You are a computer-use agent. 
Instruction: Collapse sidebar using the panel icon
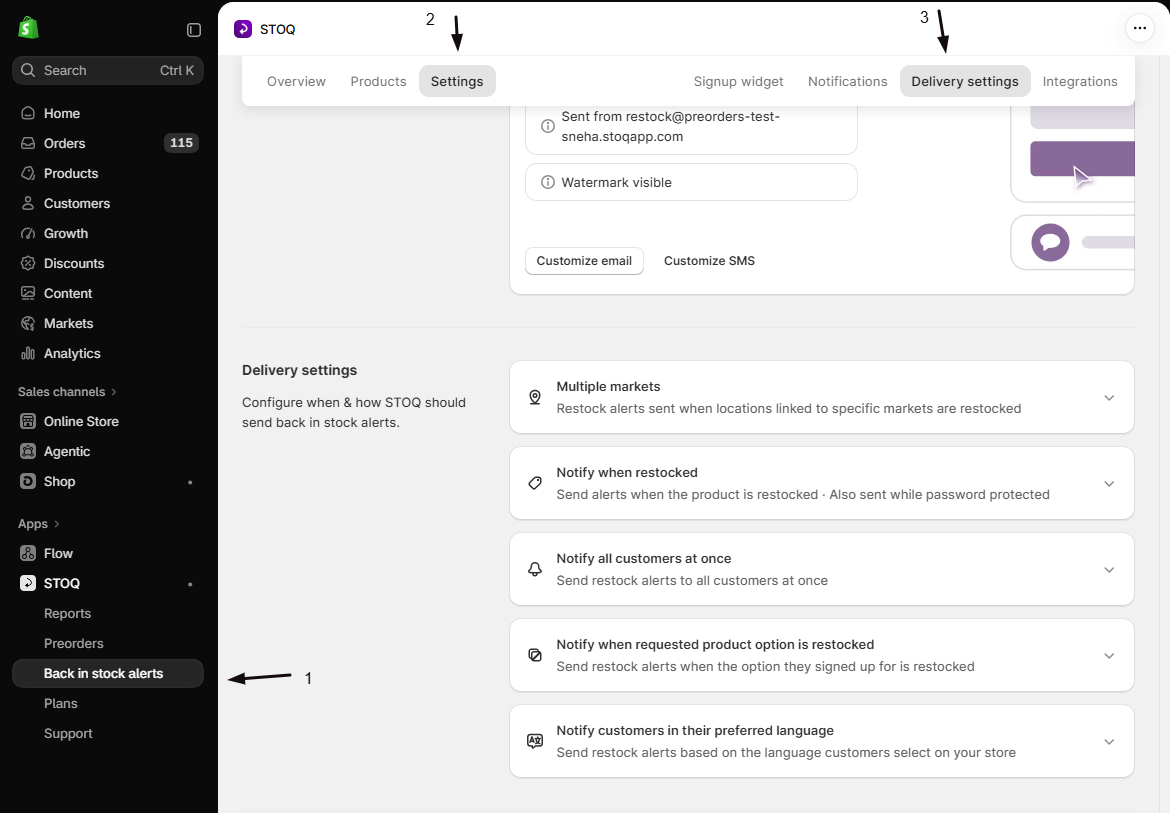[x=194, y=30]
